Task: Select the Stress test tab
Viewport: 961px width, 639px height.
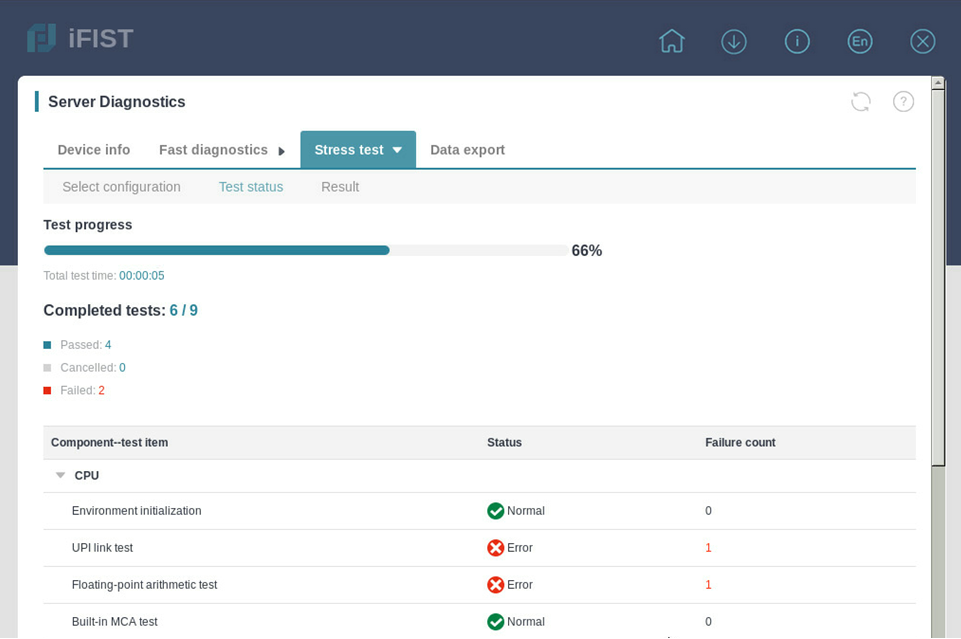Action: click(x=358, y=149)
